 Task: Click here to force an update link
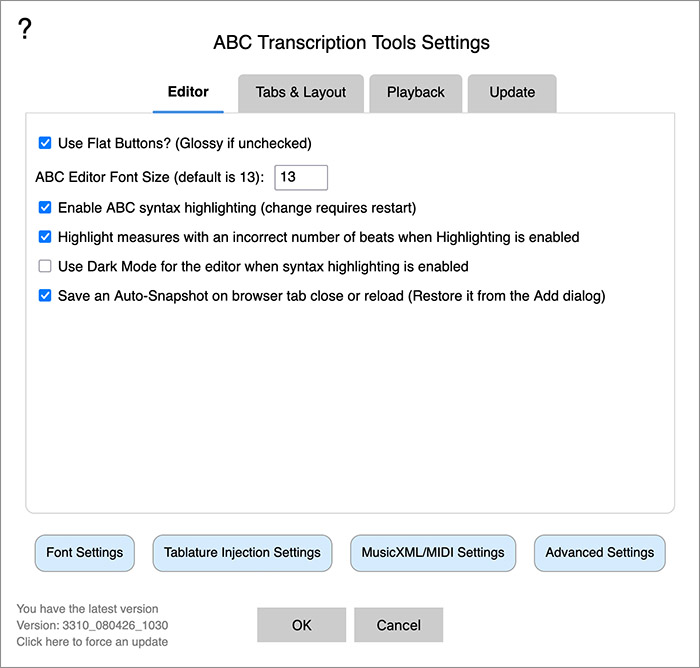(x=92, y=642)
